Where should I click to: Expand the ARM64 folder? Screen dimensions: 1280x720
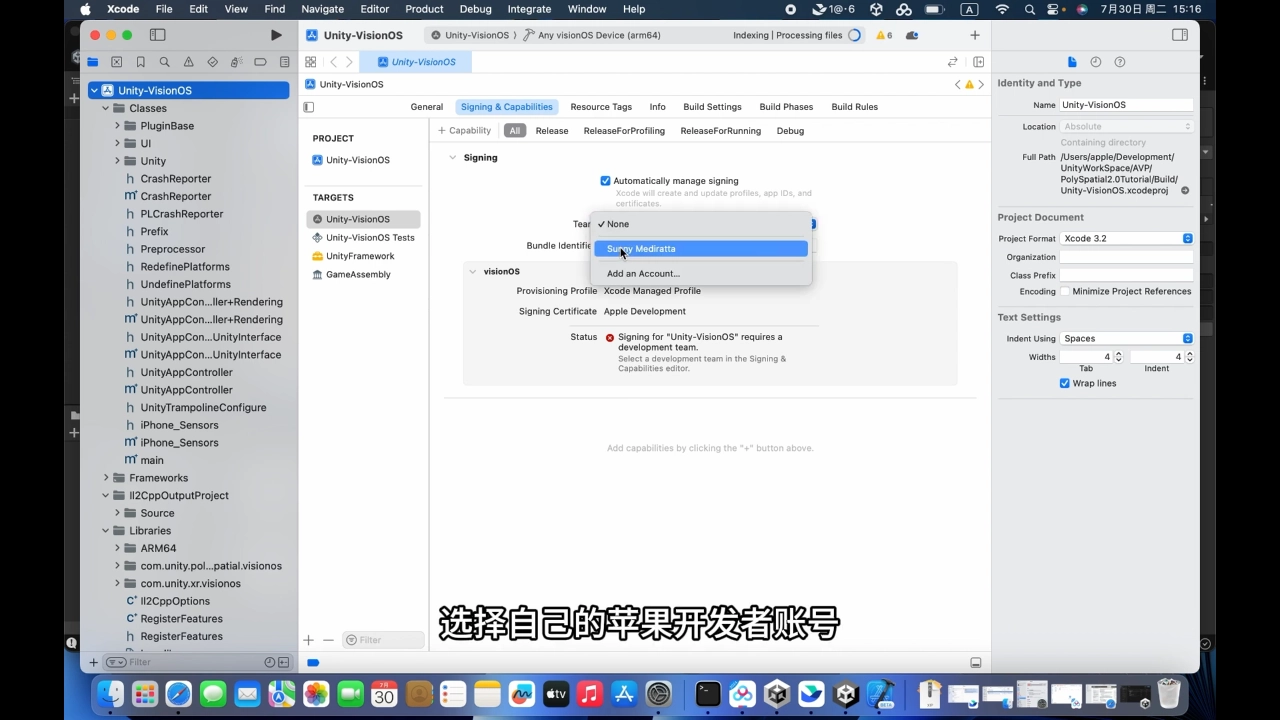(117, 549)
